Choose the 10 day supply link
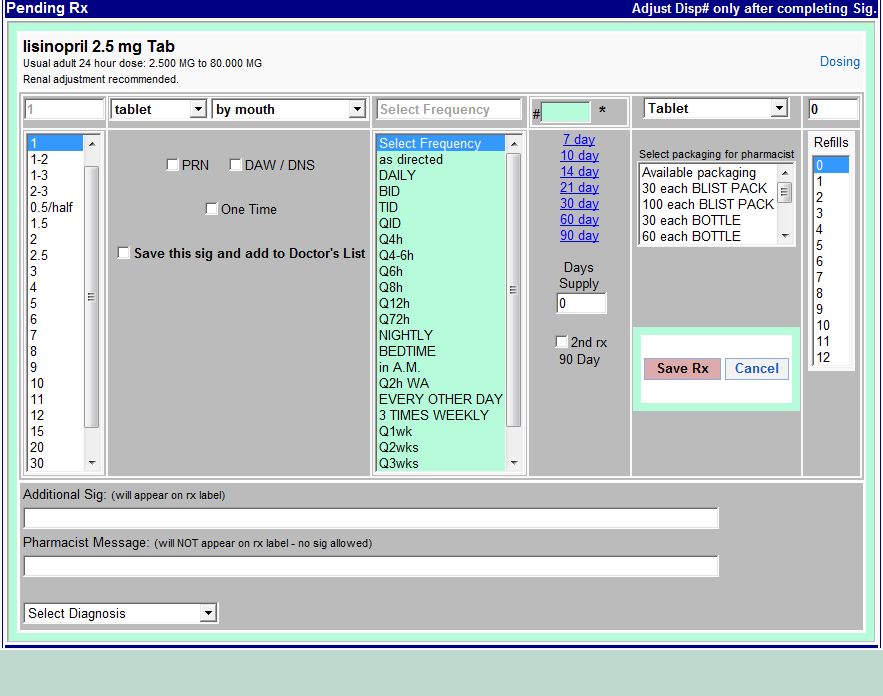883x696 pixels. click(579, 155)
